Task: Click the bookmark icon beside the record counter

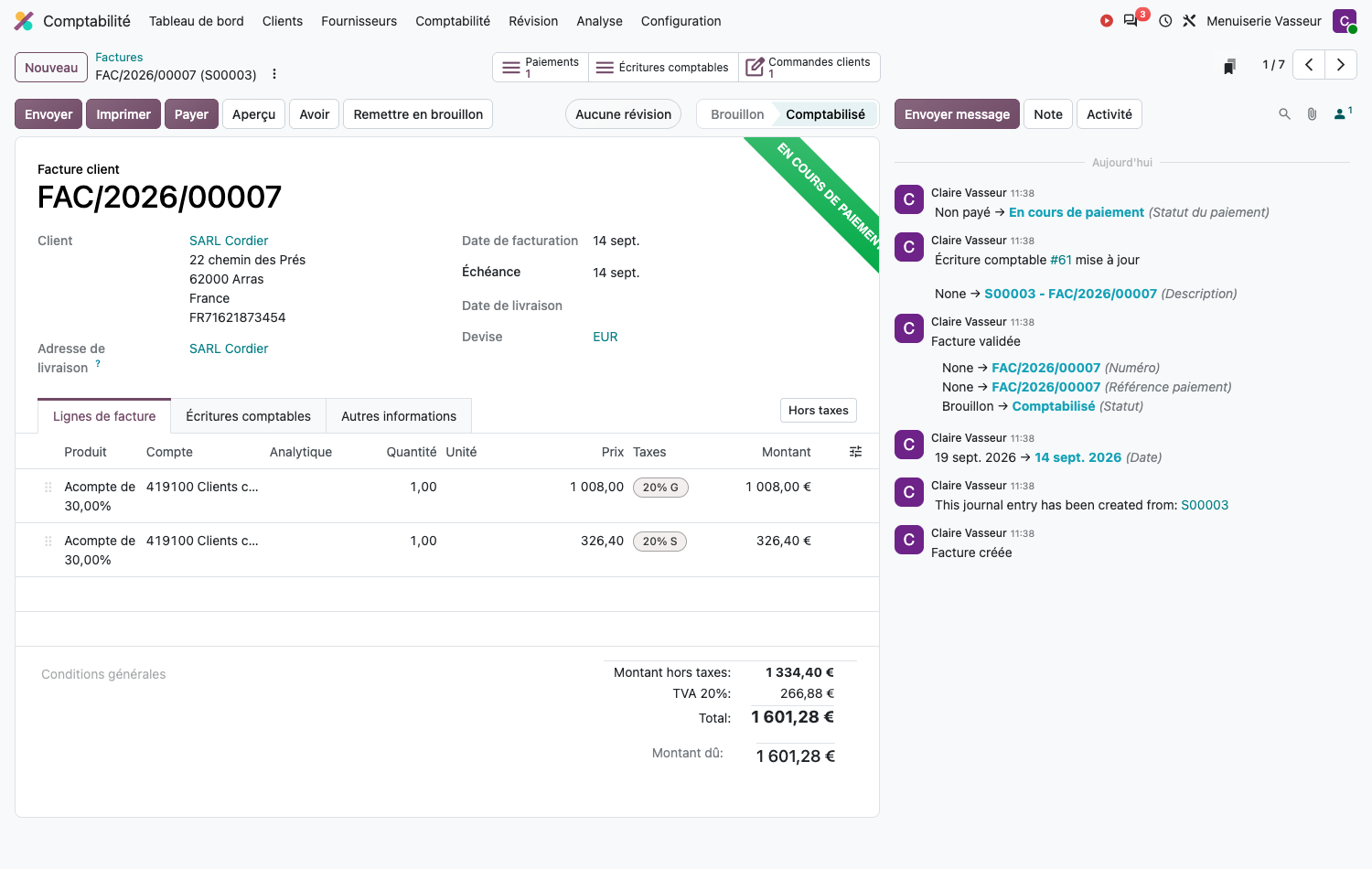Action: point(1230,66)
